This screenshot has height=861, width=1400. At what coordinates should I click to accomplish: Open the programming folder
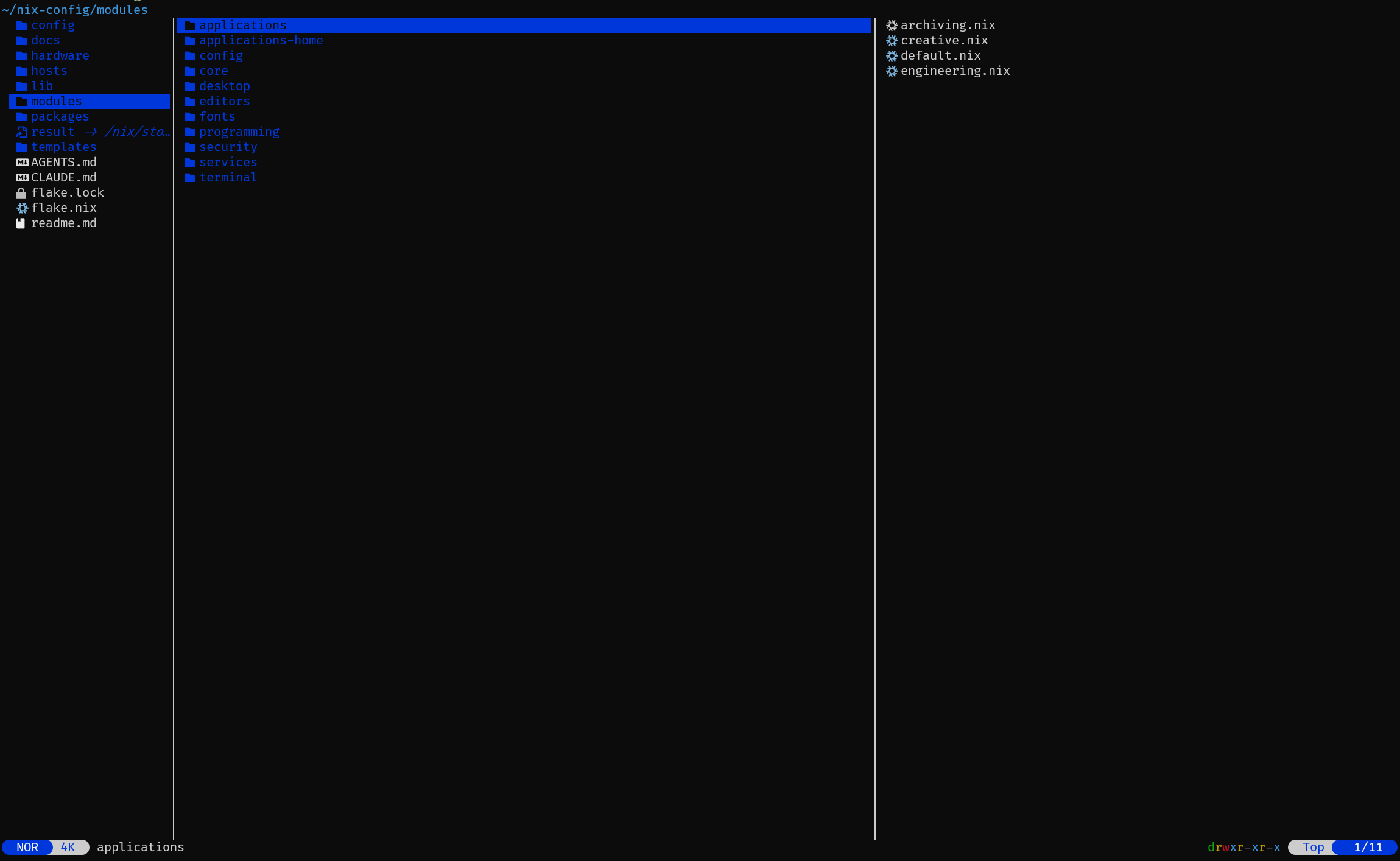(x=239, y=132)
